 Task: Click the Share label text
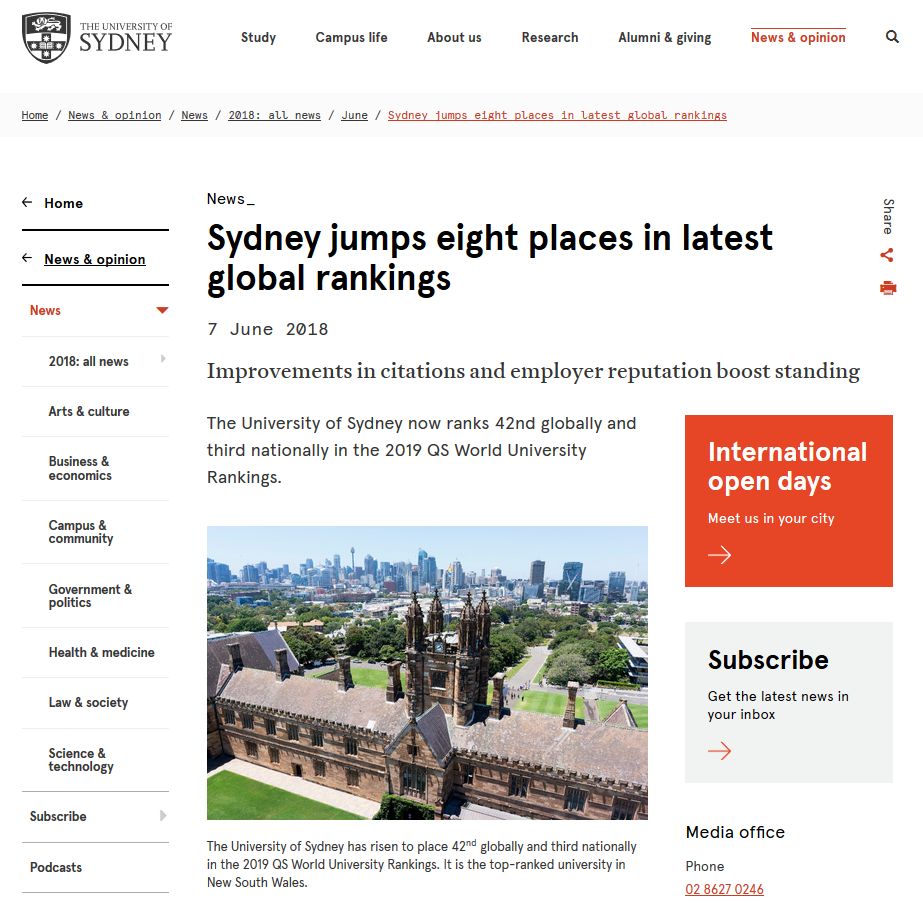tap(888, 216)
